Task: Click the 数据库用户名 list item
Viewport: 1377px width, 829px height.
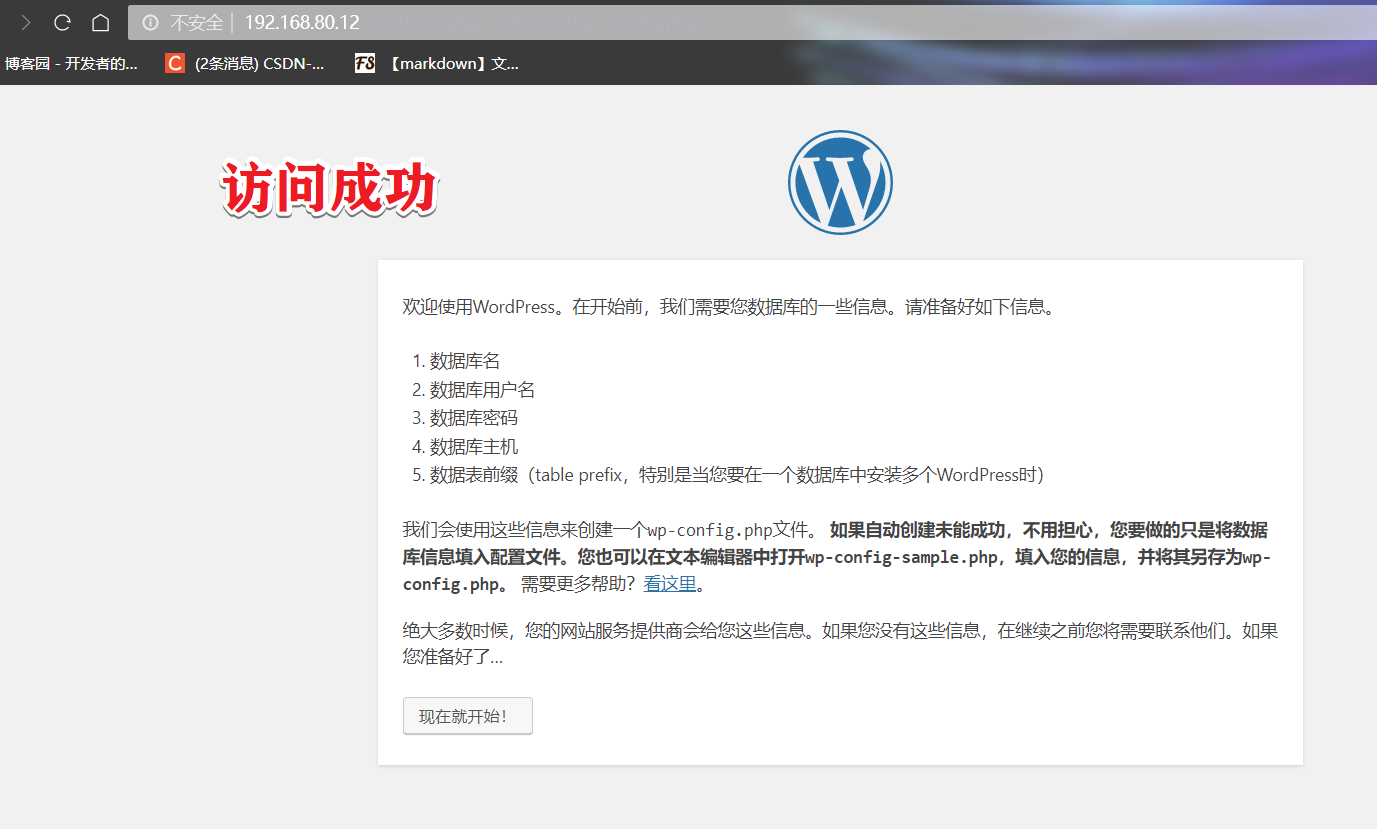Action: click(x=483, y=390)
